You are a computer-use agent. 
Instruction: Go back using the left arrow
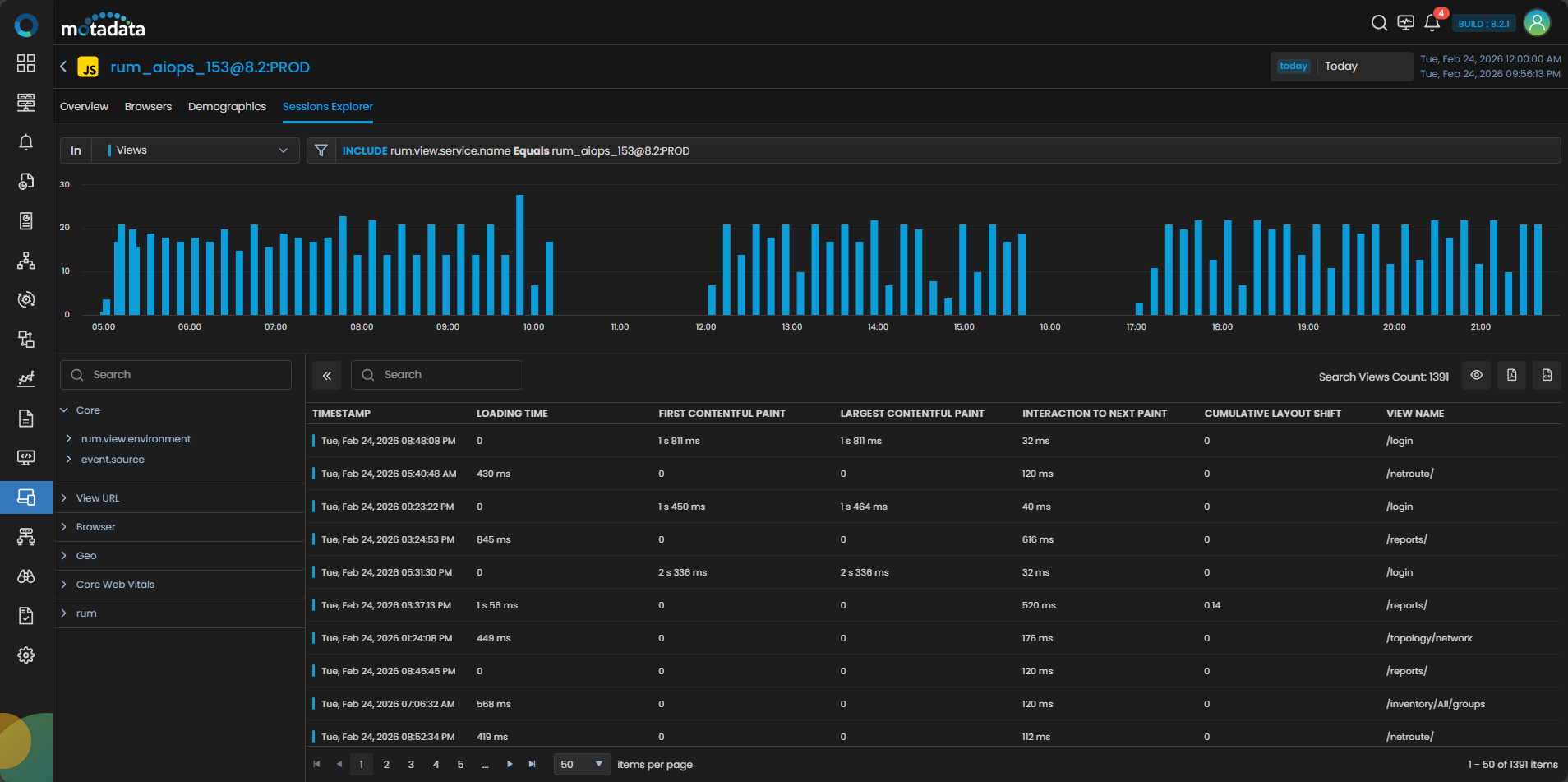point(63,67)
